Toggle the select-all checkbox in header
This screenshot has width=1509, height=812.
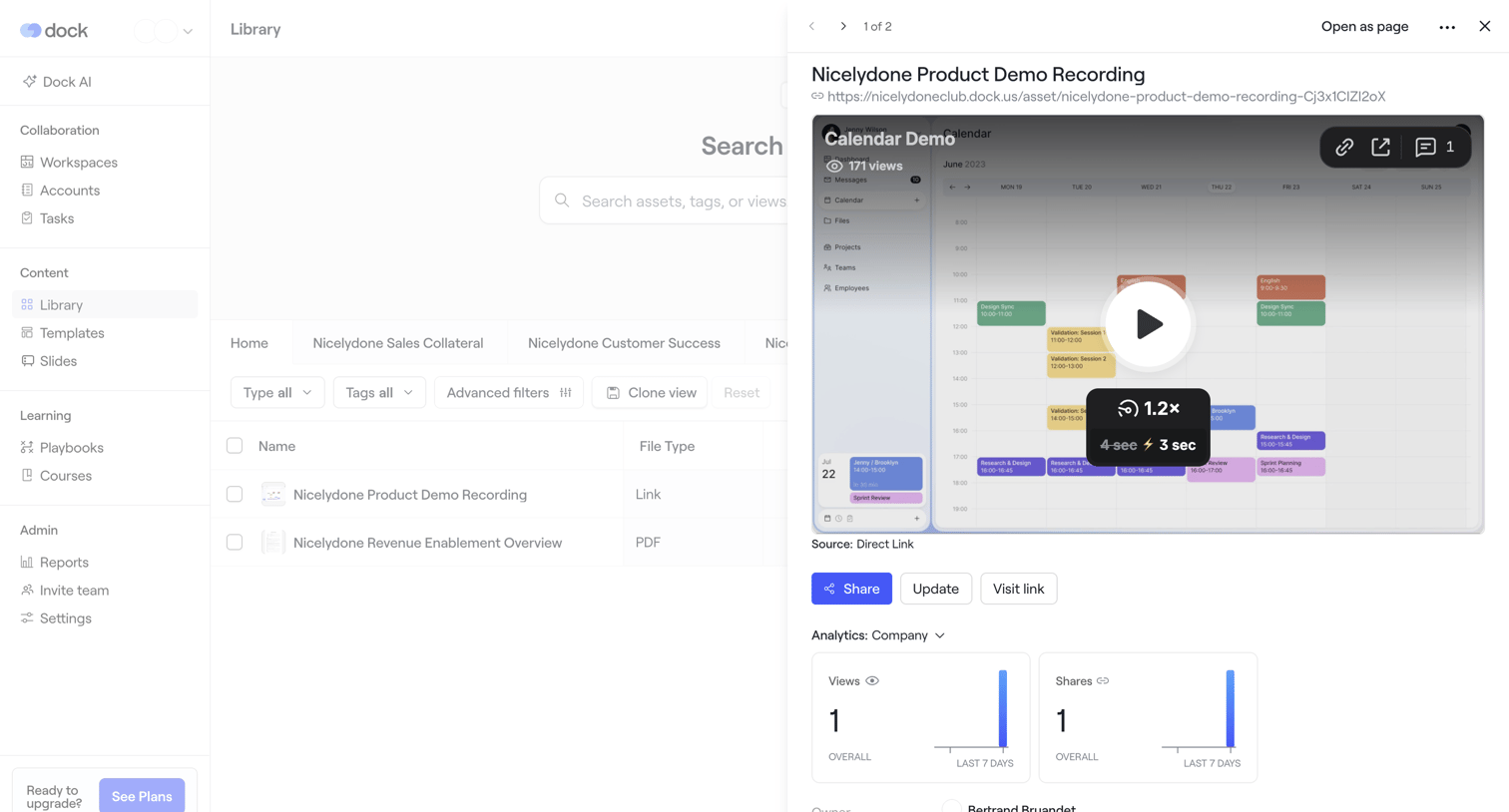point(235,446)
